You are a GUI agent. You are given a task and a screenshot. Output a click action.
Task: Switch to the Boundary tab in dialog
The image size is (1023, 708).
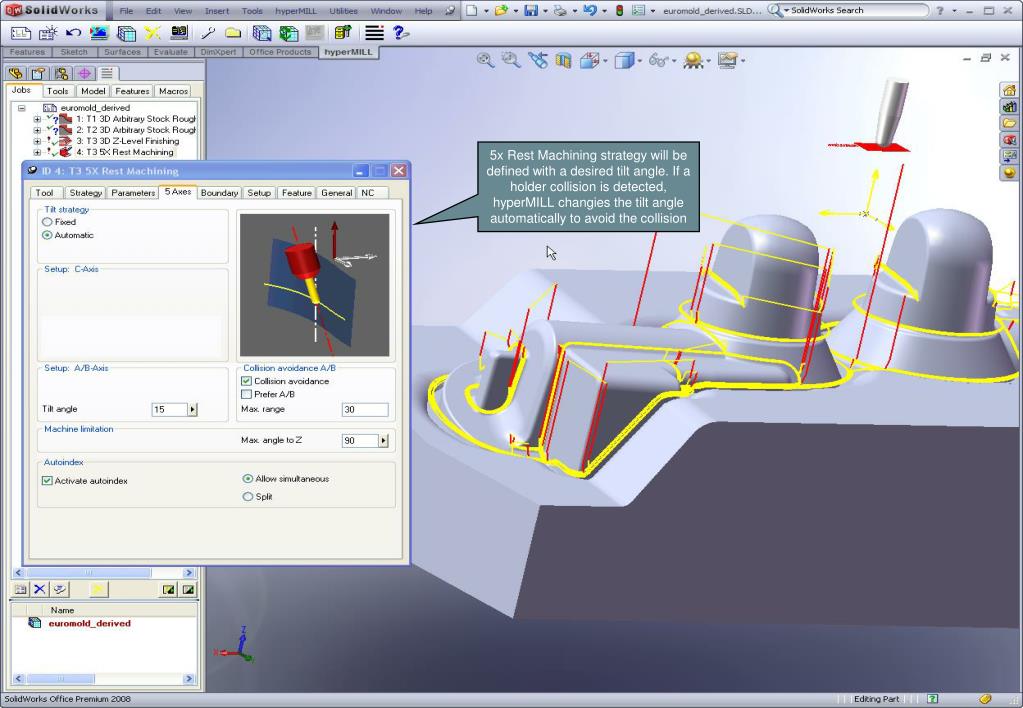(x=219, y=192)
